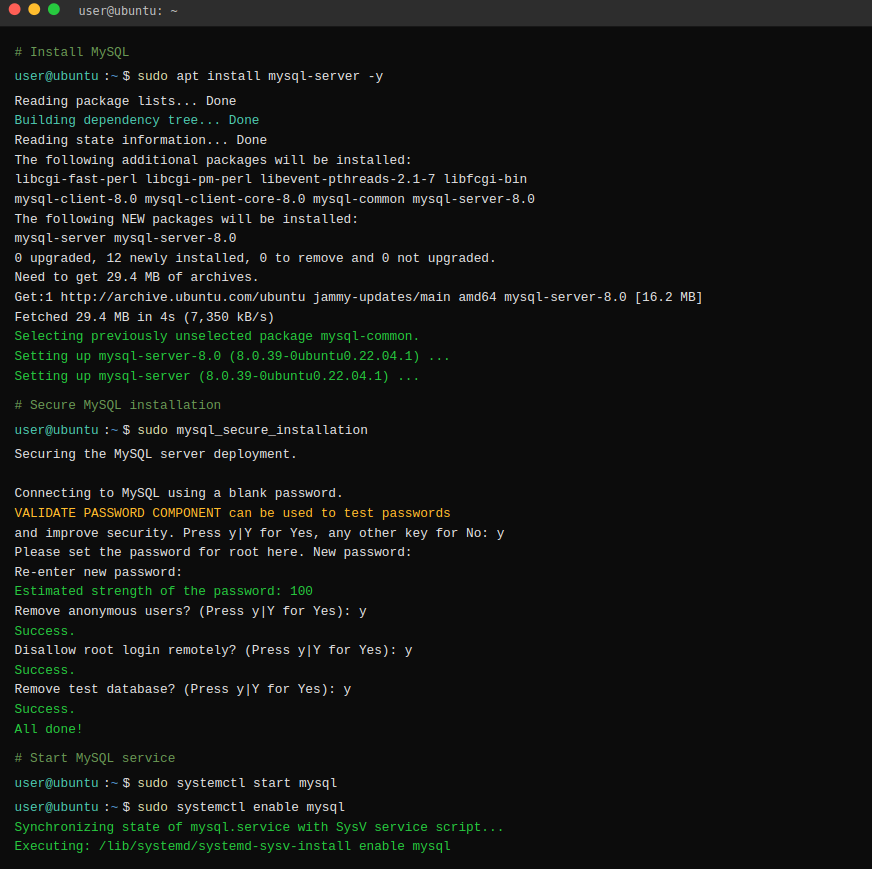Click 'Fetched 29.4 MB in 4s' line

click(x=144, y=317)
